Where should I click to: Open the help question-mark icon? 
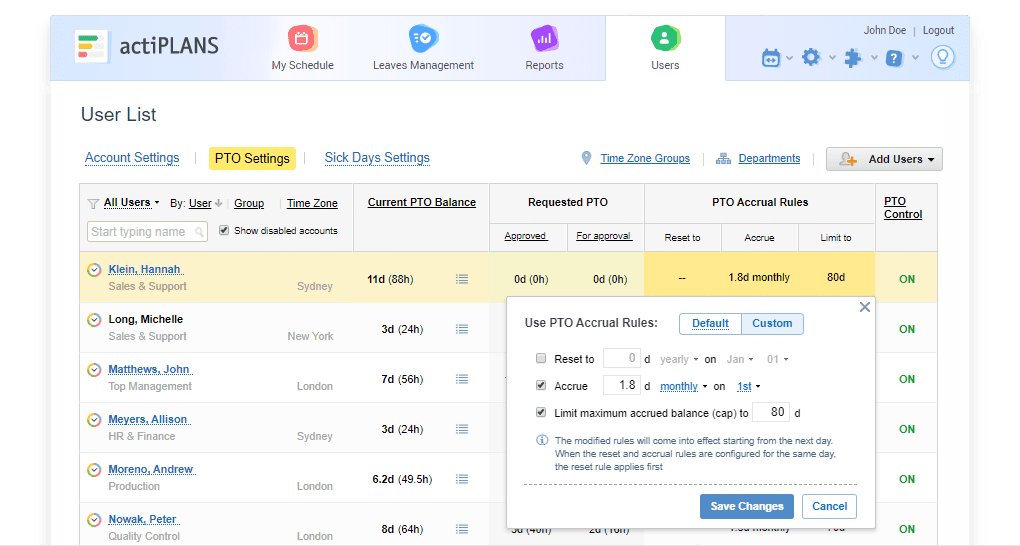[894, 58]
